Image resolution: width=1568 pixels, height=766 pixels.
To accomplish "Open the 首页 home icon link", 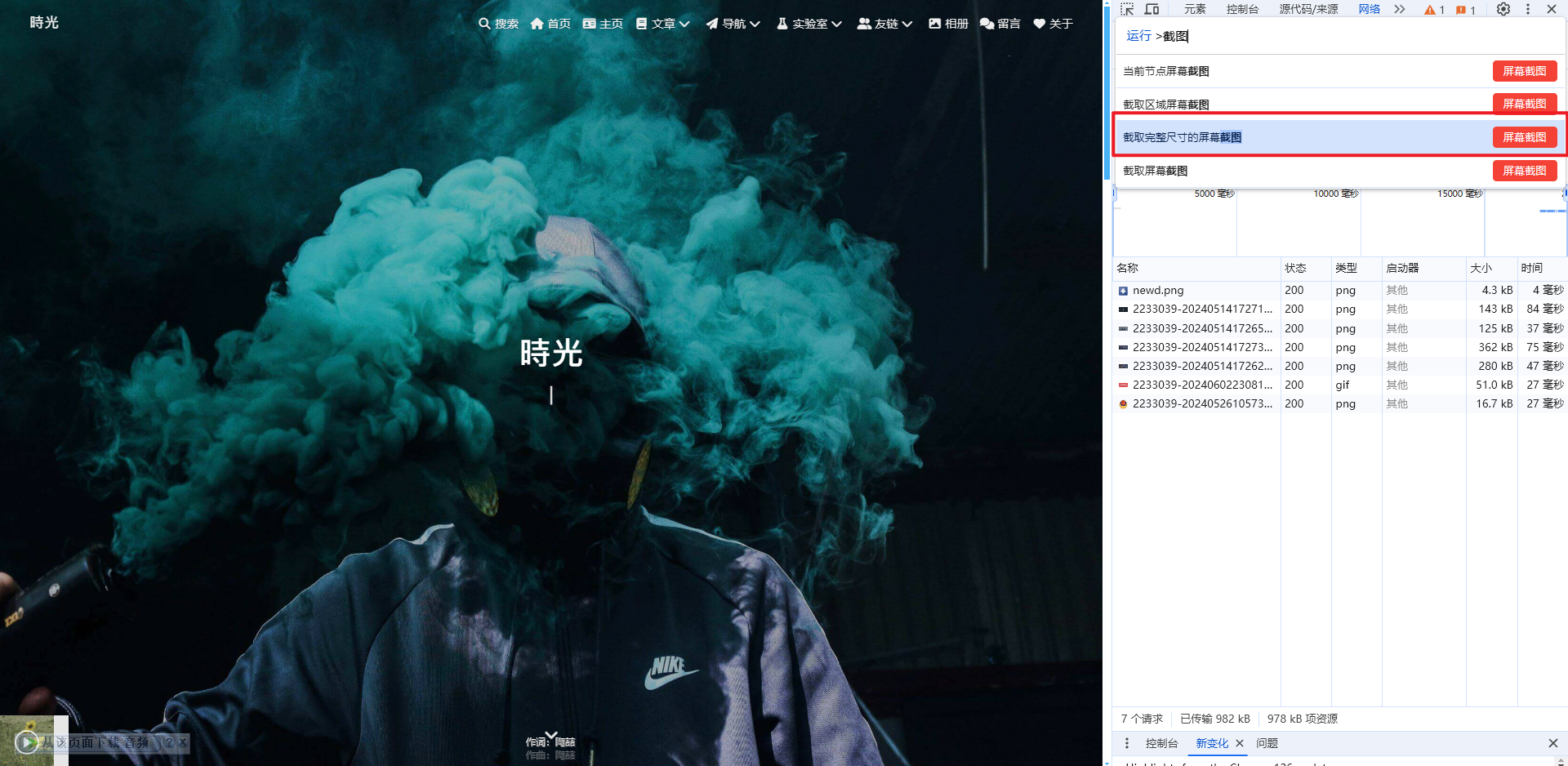I will coord(537,24).
